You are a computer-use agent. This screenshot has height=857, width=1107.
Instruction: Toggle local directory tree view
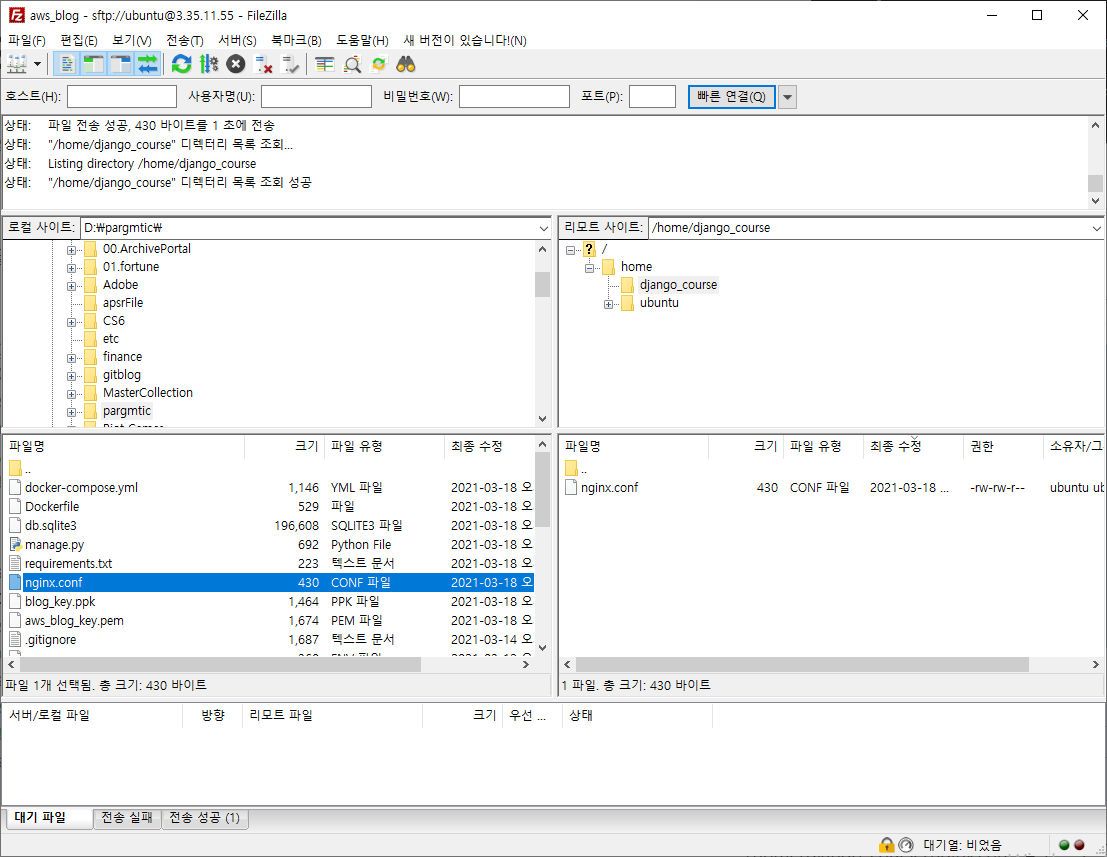(94, 65)
